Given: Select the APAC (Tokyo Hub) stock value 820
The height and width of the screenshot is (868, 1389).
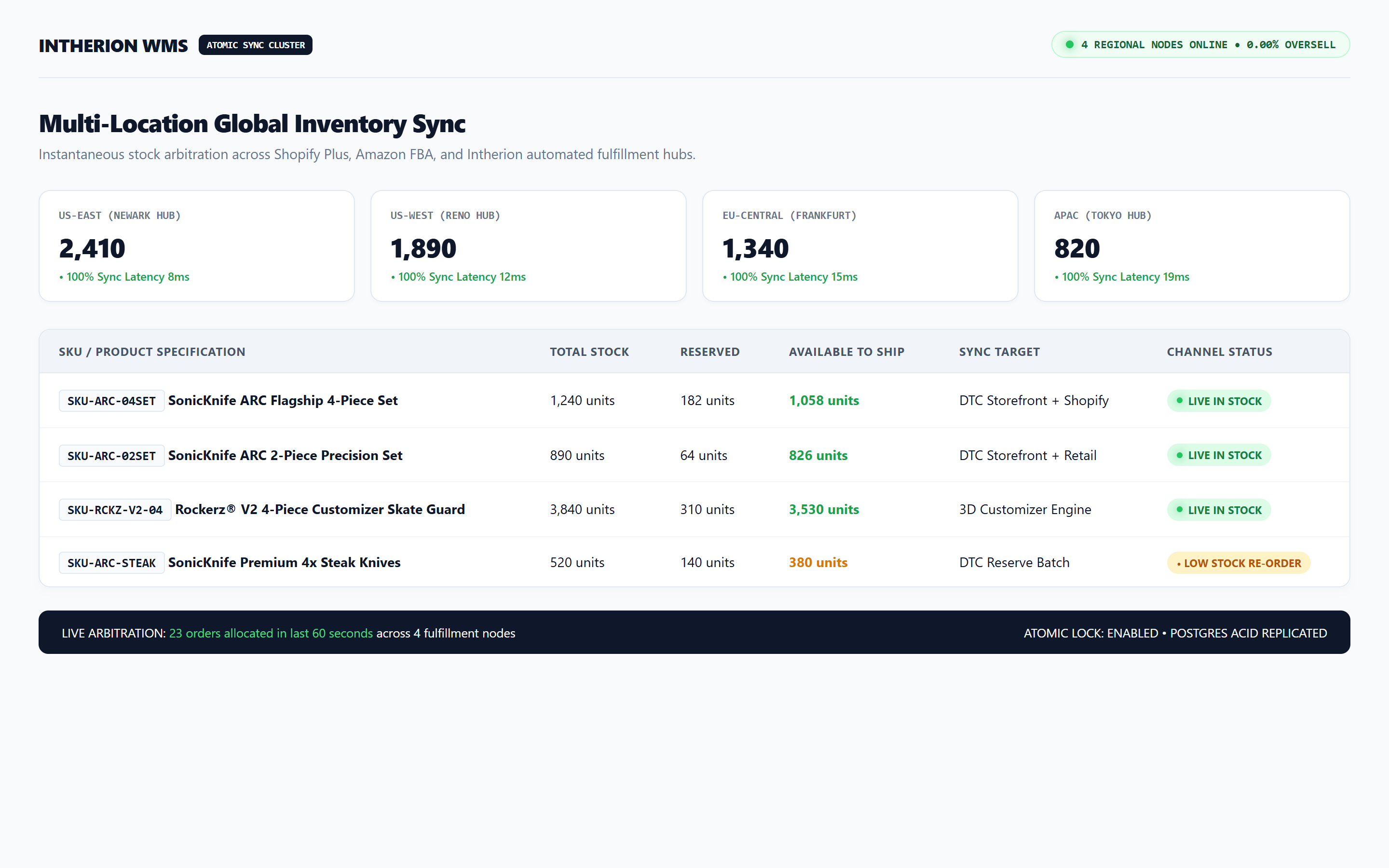Looking at the screenshot, I should point(1077,248).
